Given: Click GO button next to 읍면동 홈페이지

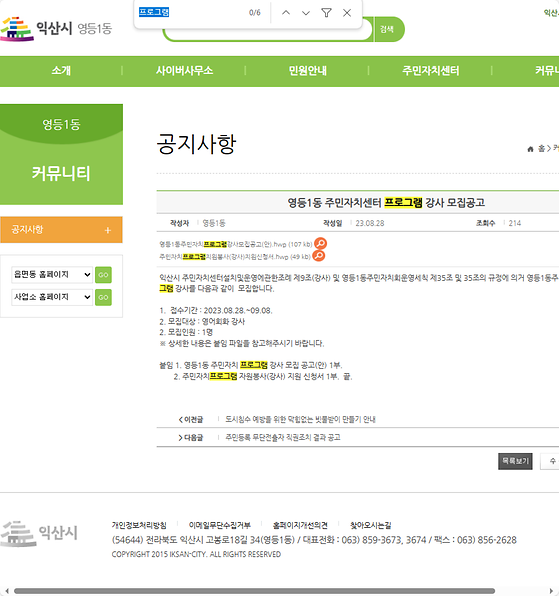Looking at the screenshot, I should point(103,275).
